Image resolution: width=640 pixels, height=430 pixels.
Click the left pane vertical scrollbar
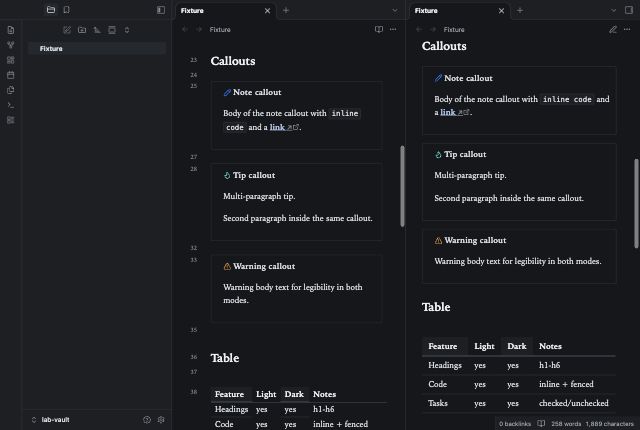click(402, 186)
